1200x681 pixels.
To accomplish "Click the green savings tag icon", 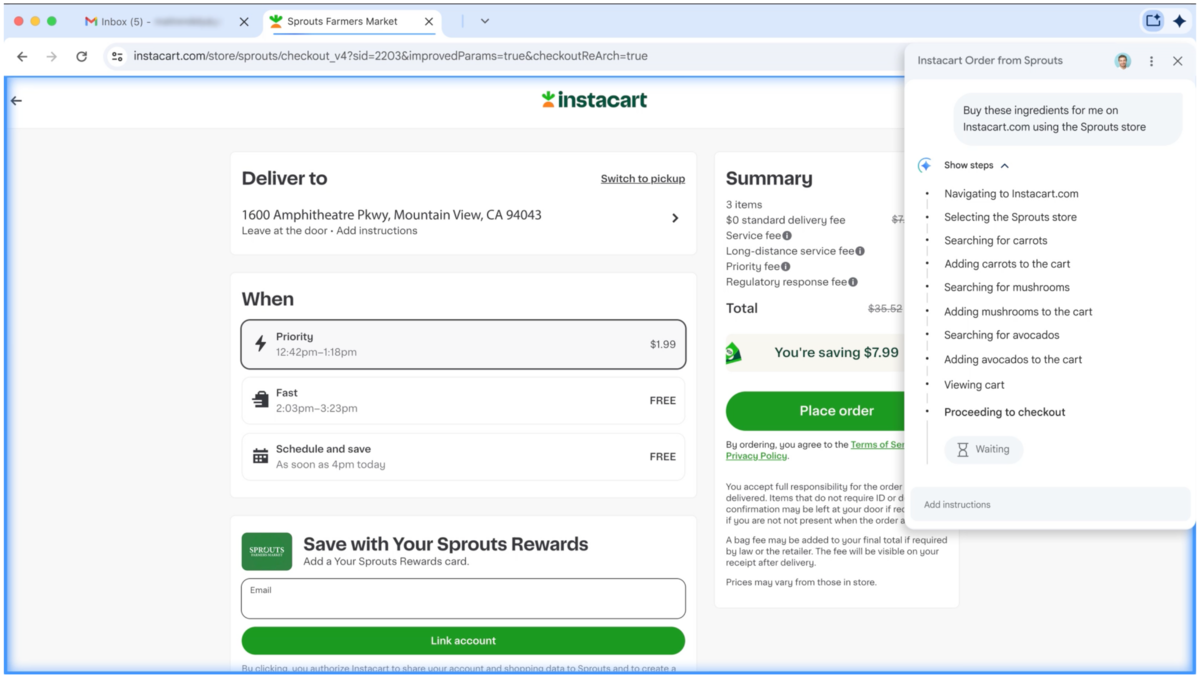I will pyautogui.click(x=734, y=353).
